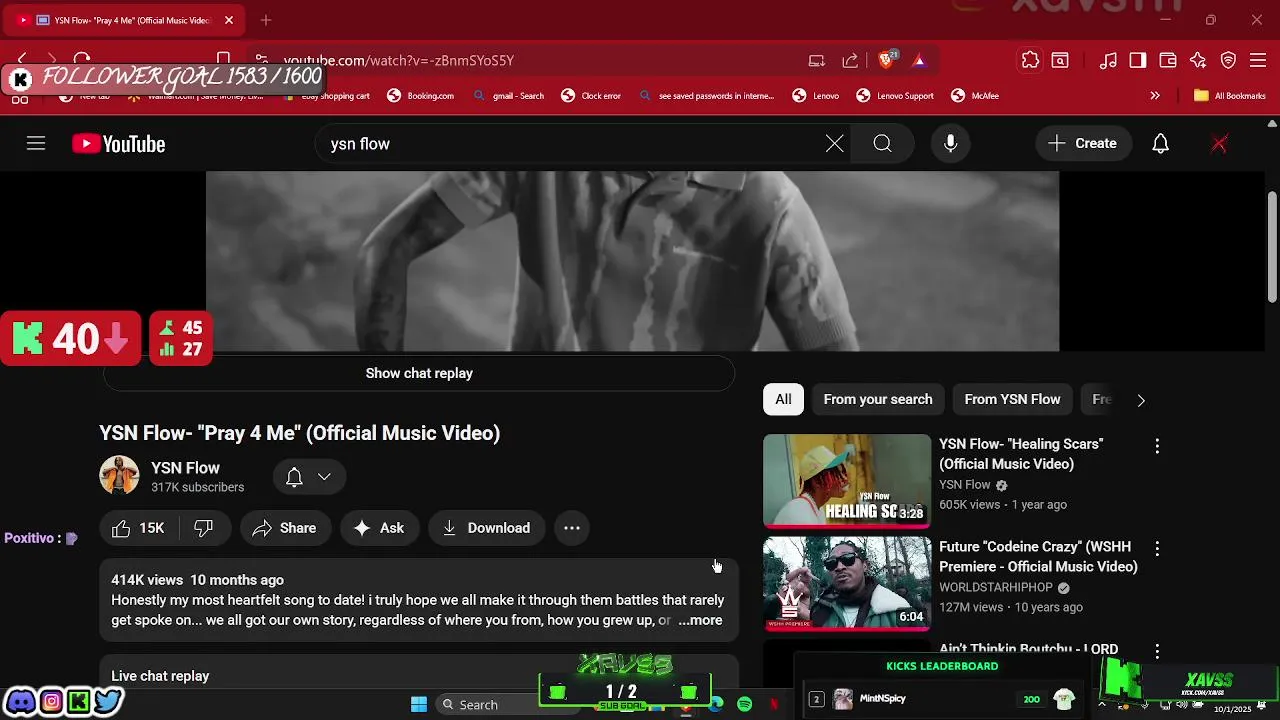Open Leo AI sparkle icon

[x=1198, y=60]
